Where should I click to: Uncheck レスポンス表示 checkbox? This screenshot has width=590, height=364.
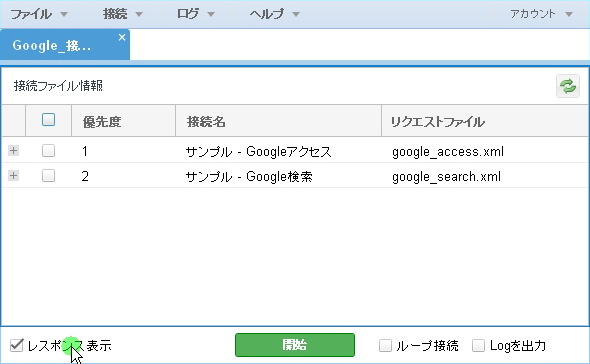pos(17,345)
